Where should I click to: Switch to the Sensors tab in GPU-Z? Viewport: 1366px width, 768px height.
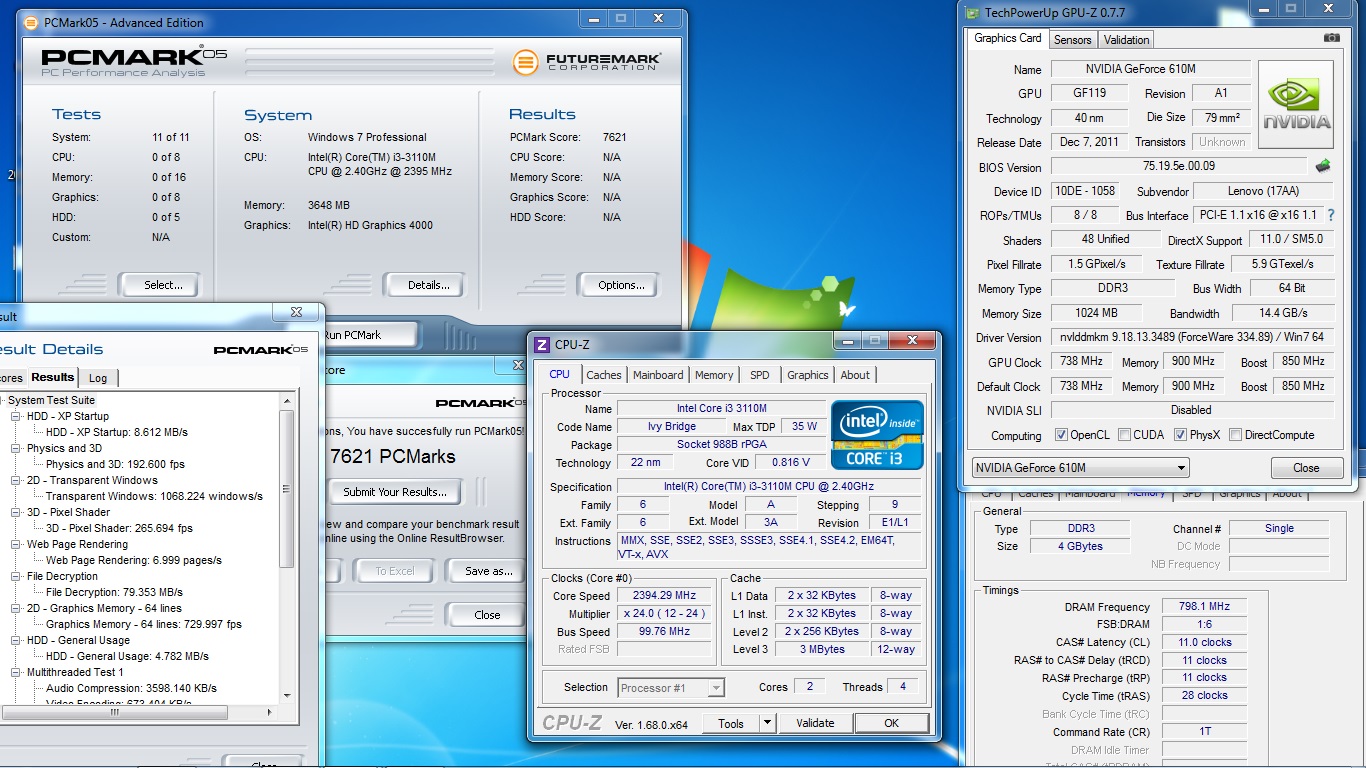(x=1072, y=40)
